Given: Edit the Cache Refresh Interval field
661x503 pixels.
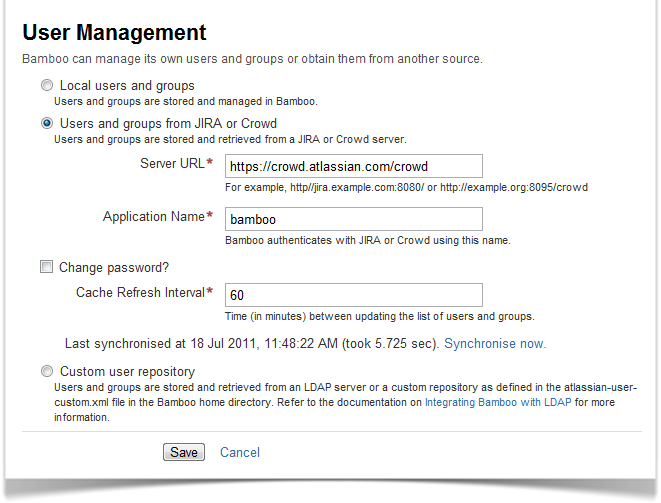Looking at the screenshot, I should click(354, 295).
